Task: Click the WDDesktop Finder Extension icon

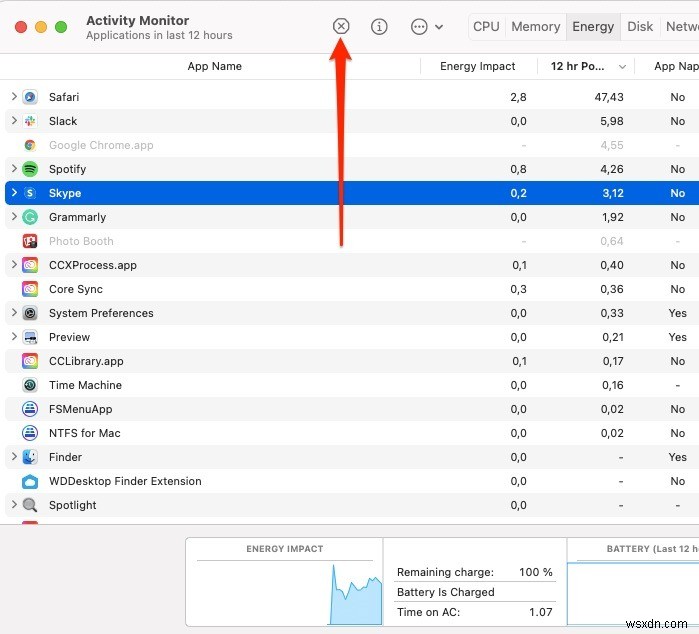Action: (30, 481)
